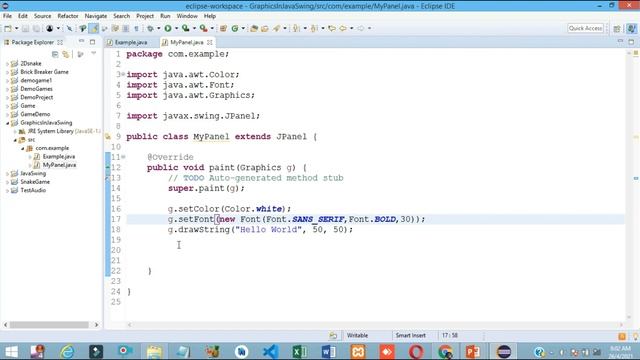Click the Collapse All icon in Package Explorer

click(x=55, y=54)
